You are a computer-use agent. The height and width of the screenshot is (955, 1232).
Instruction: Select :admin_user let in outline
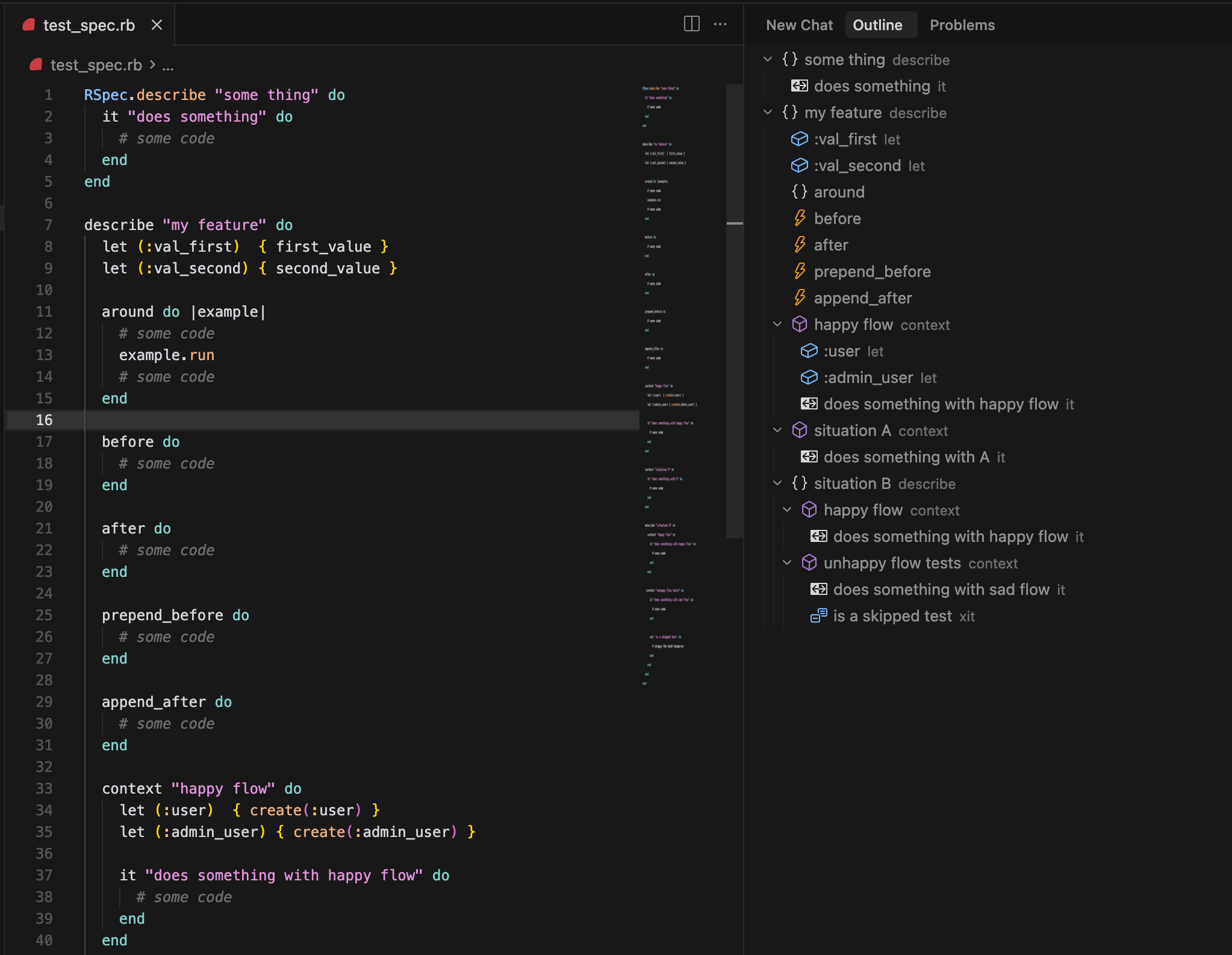(x=868, y=378)
